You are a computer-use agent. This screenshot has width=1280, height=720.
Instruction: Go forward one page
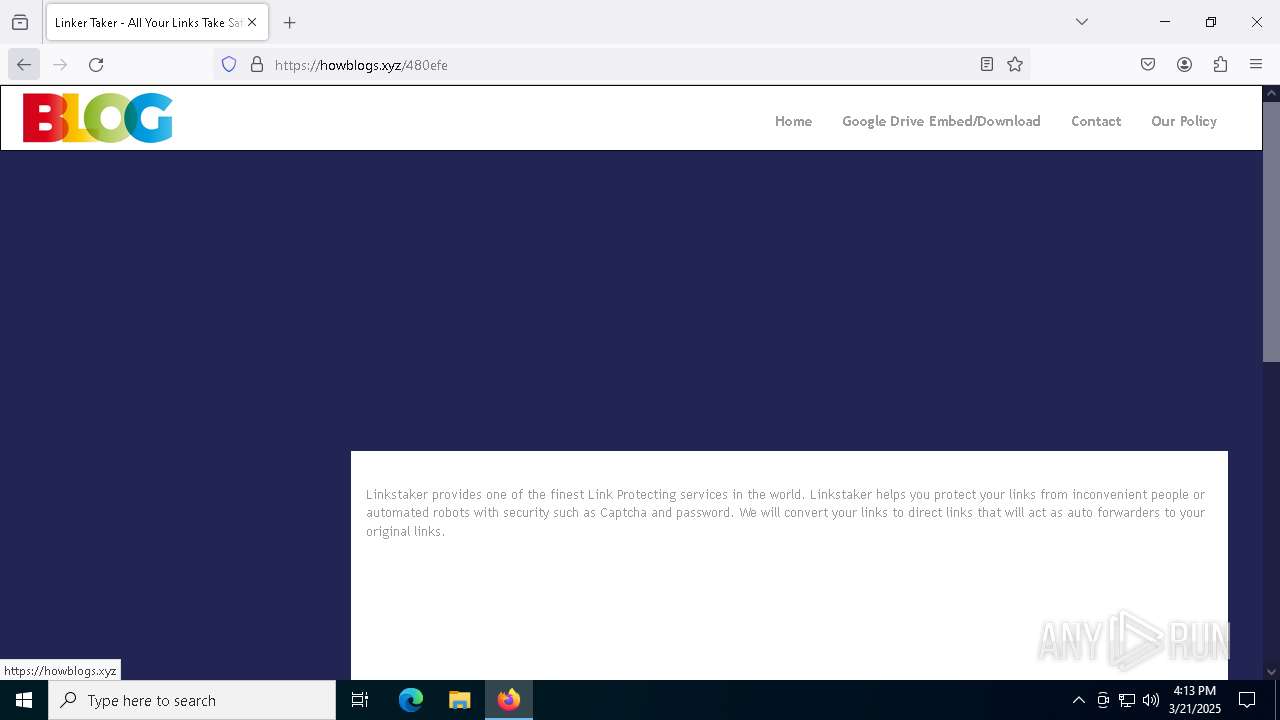[x=60, y=65]
